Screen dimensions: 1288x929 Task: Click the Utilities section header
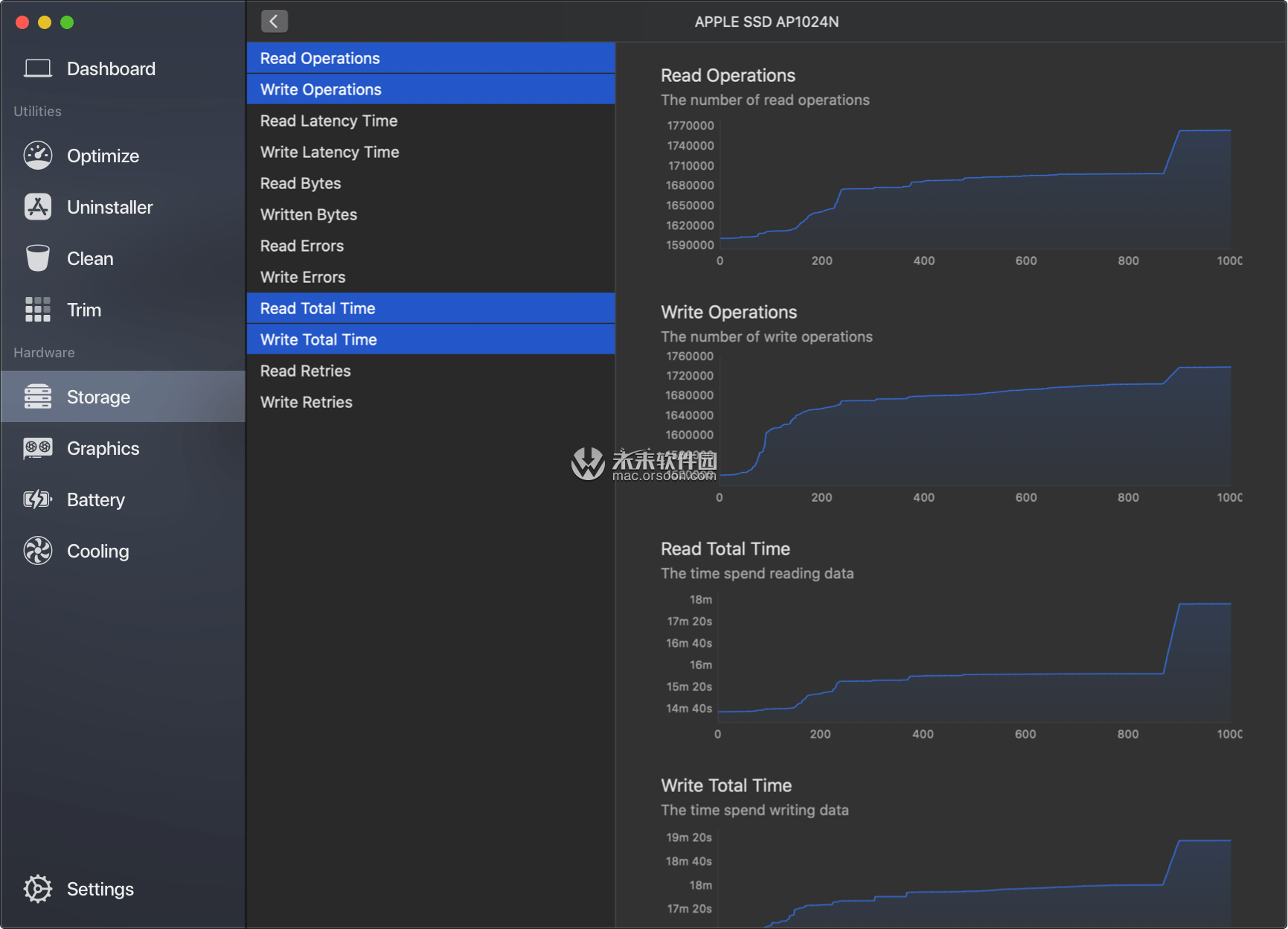point(37,111)
